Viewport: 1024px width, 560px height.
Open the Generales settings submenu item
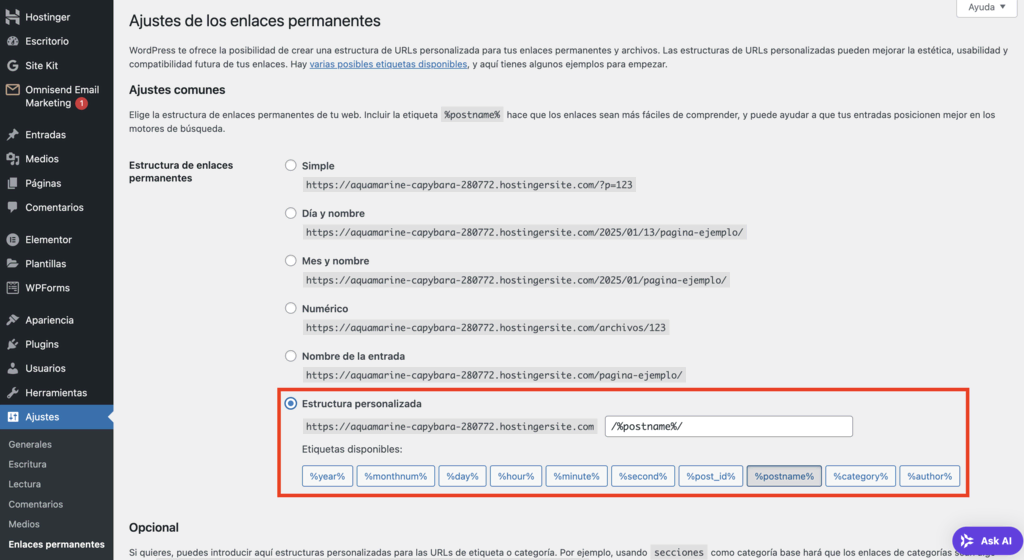30,444
